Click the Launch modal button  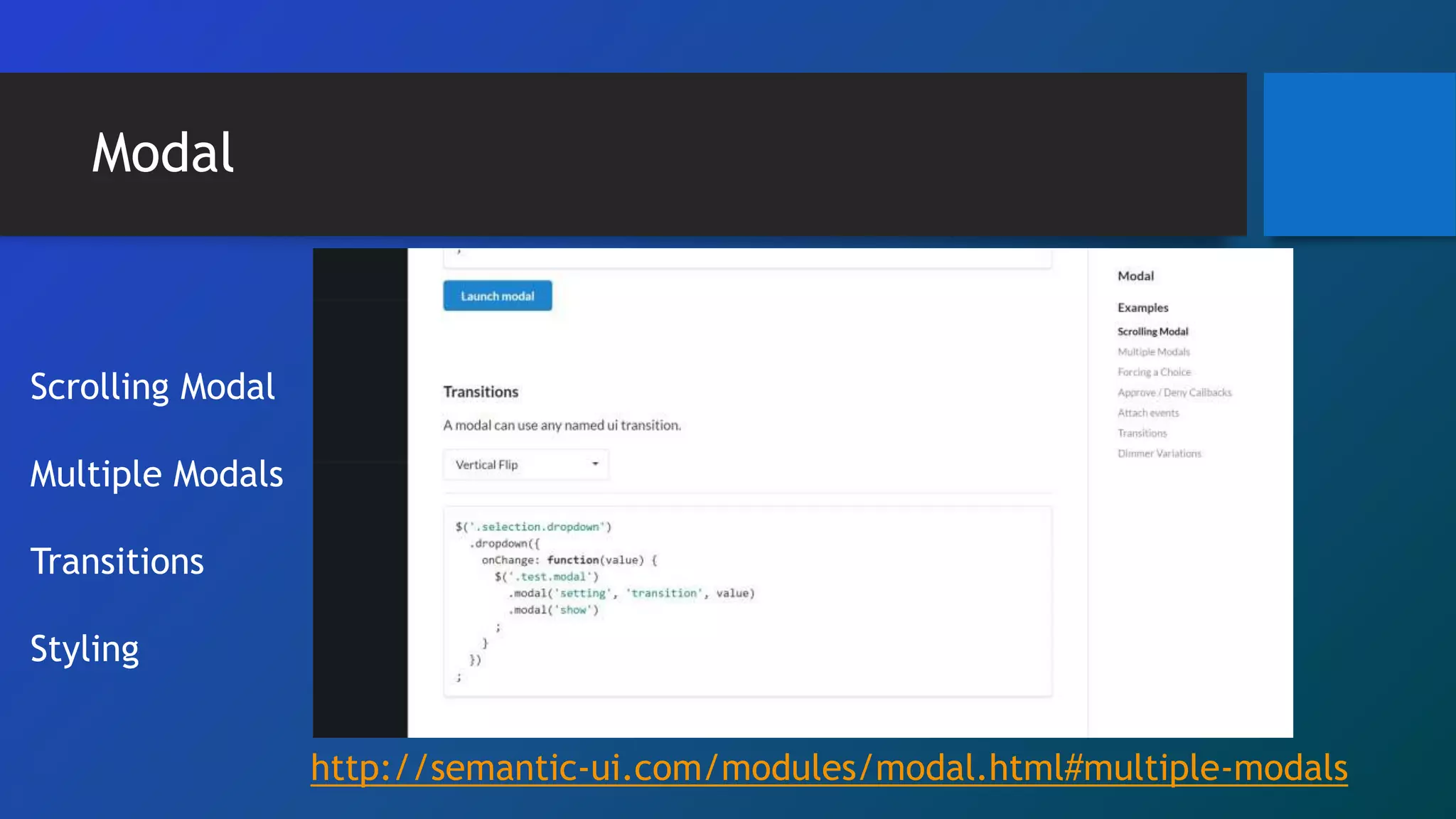pyautogui.click(x=497, y=296)
